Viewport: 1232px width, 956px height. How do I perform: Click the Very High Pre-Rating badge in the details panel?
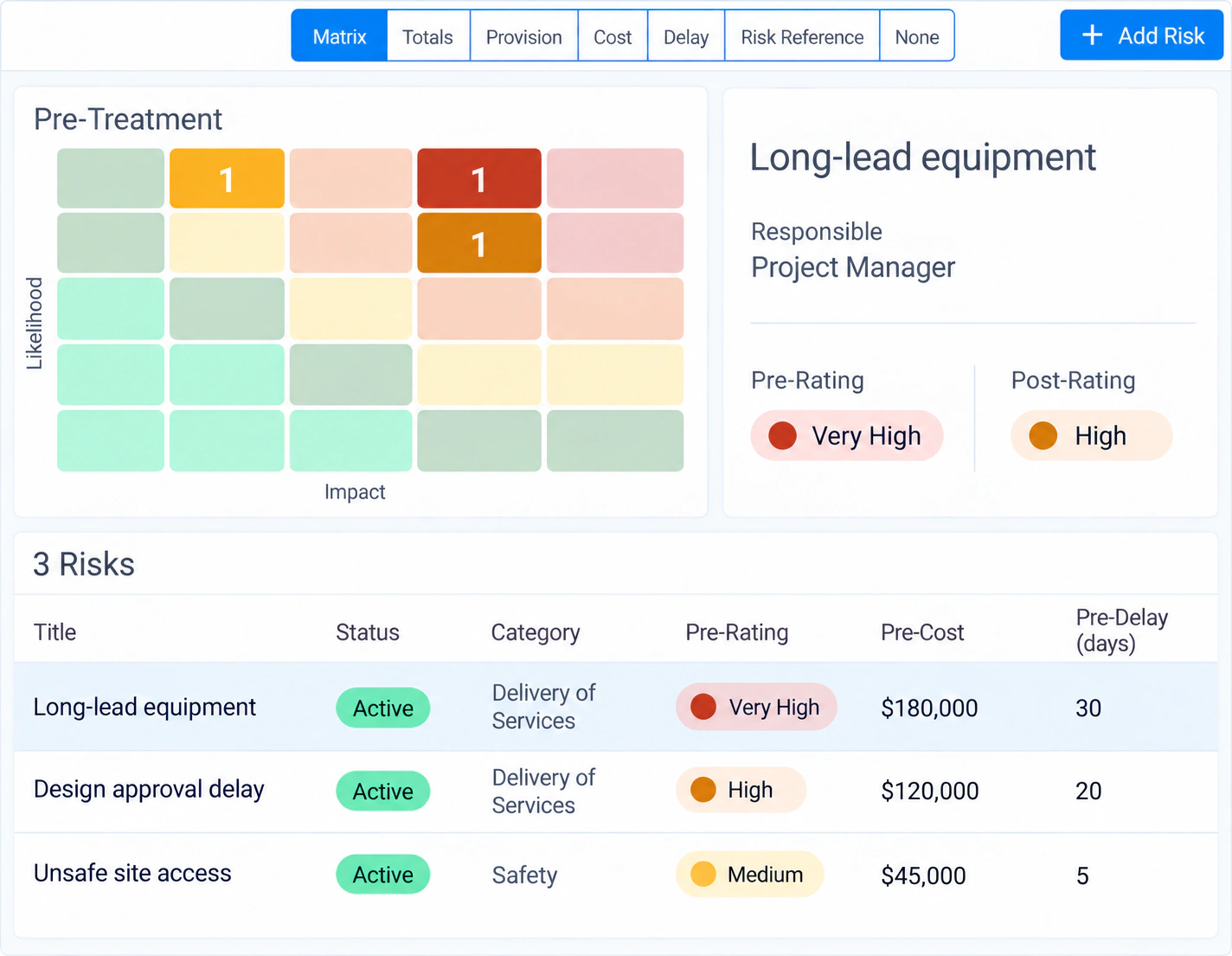(x=847, y=435)
